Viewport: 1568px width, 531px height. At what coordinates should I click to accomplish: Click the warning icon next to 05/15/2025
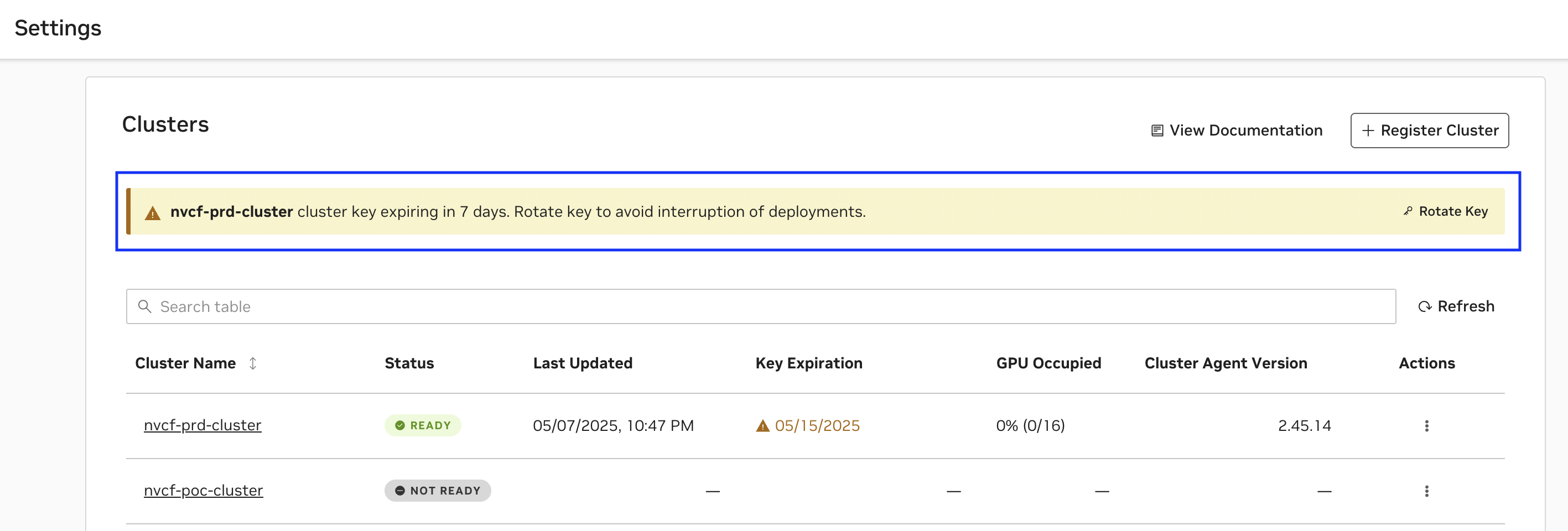tap(761, 426)
